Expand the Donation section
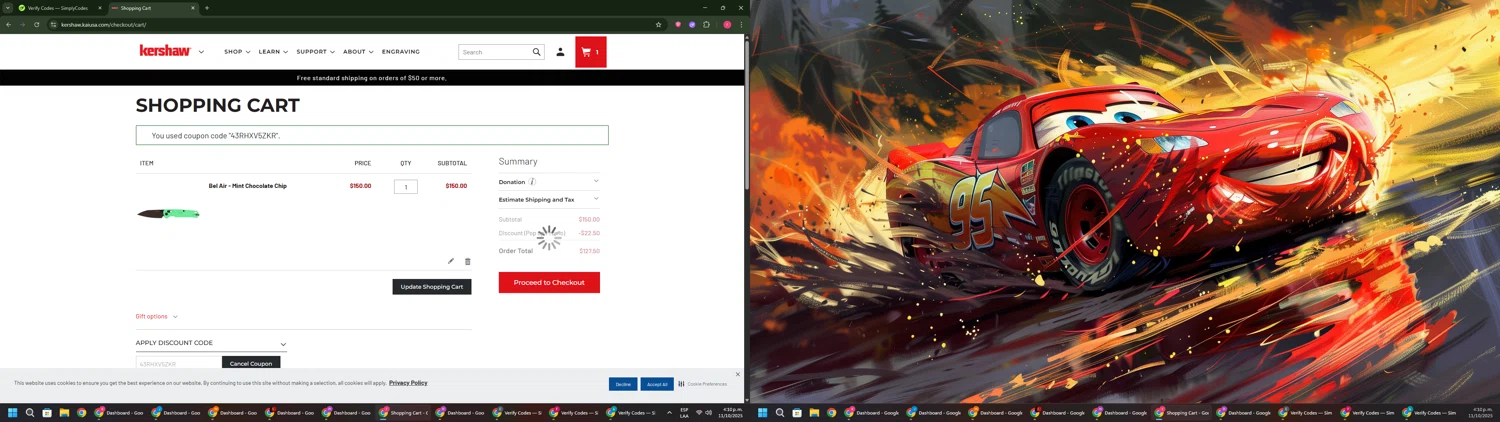1500x422 pixels. 549,182
